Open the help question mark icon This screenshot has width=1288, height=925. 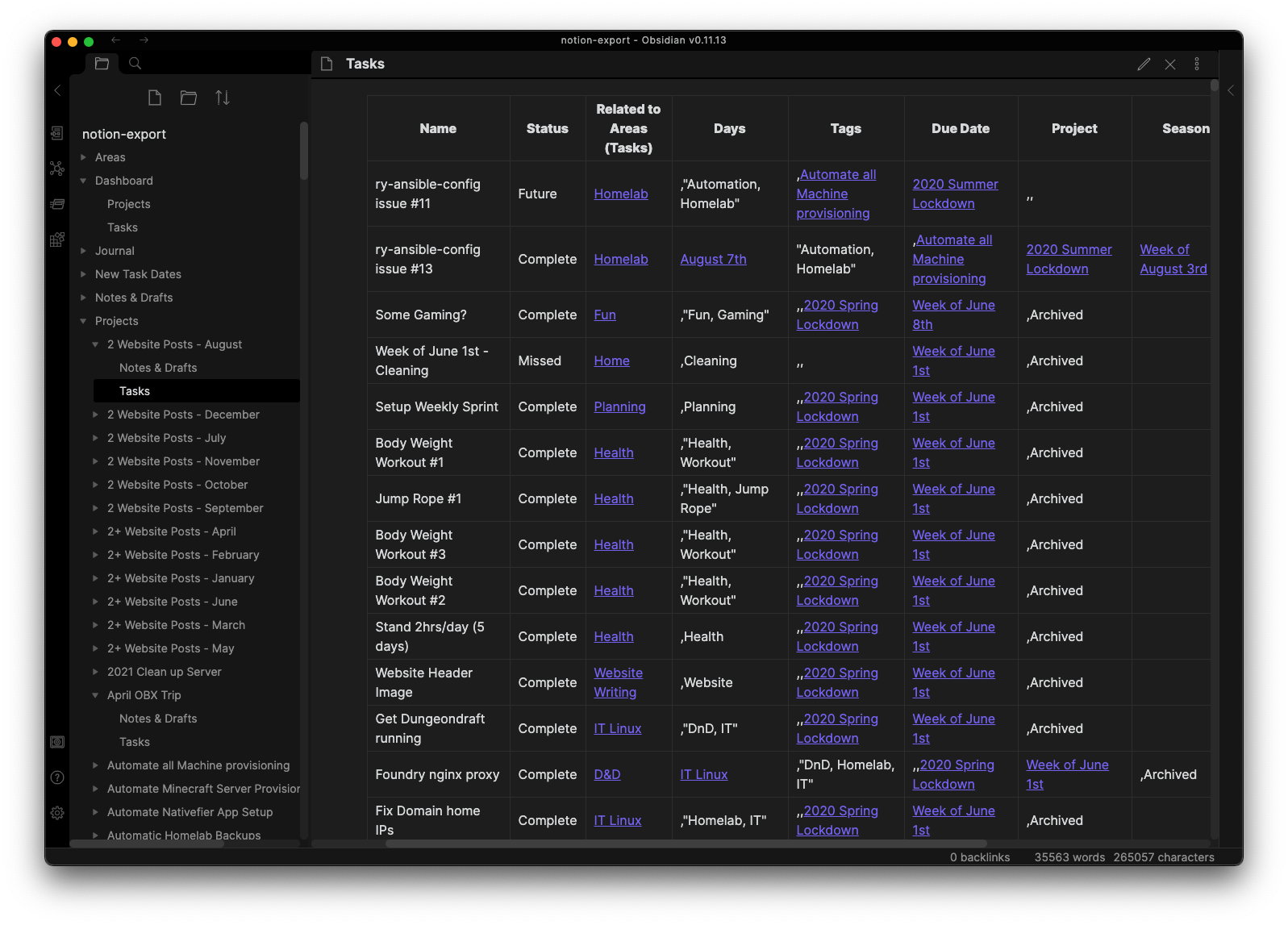coord(57,777)
